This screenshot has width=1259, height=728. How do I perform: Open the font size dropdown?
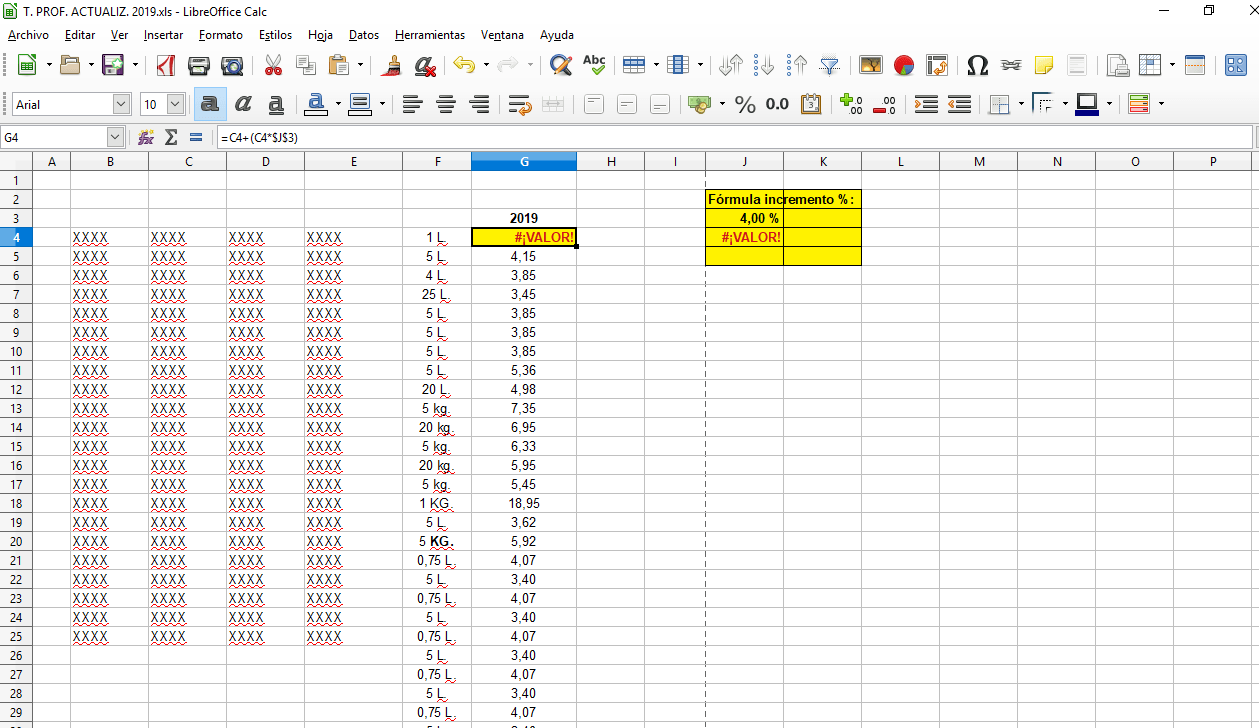pos(177,103)
